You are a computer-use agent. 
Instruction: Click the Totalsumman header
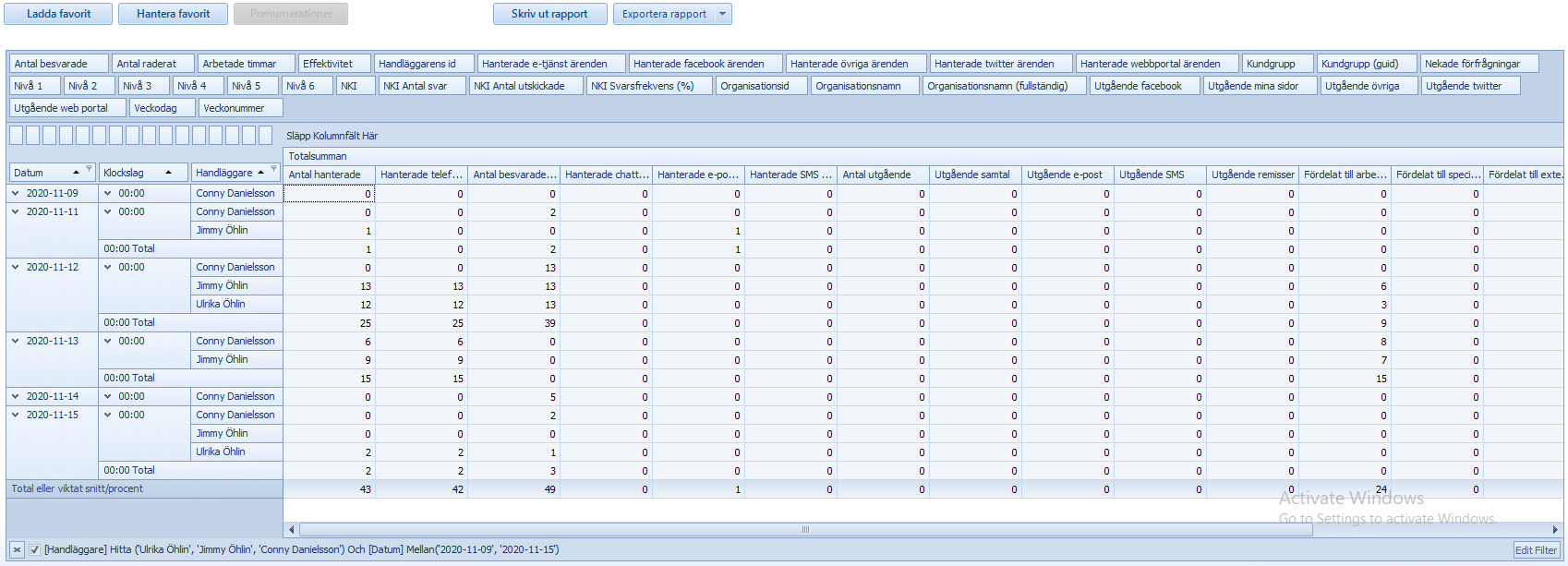(x=923, y=156)
